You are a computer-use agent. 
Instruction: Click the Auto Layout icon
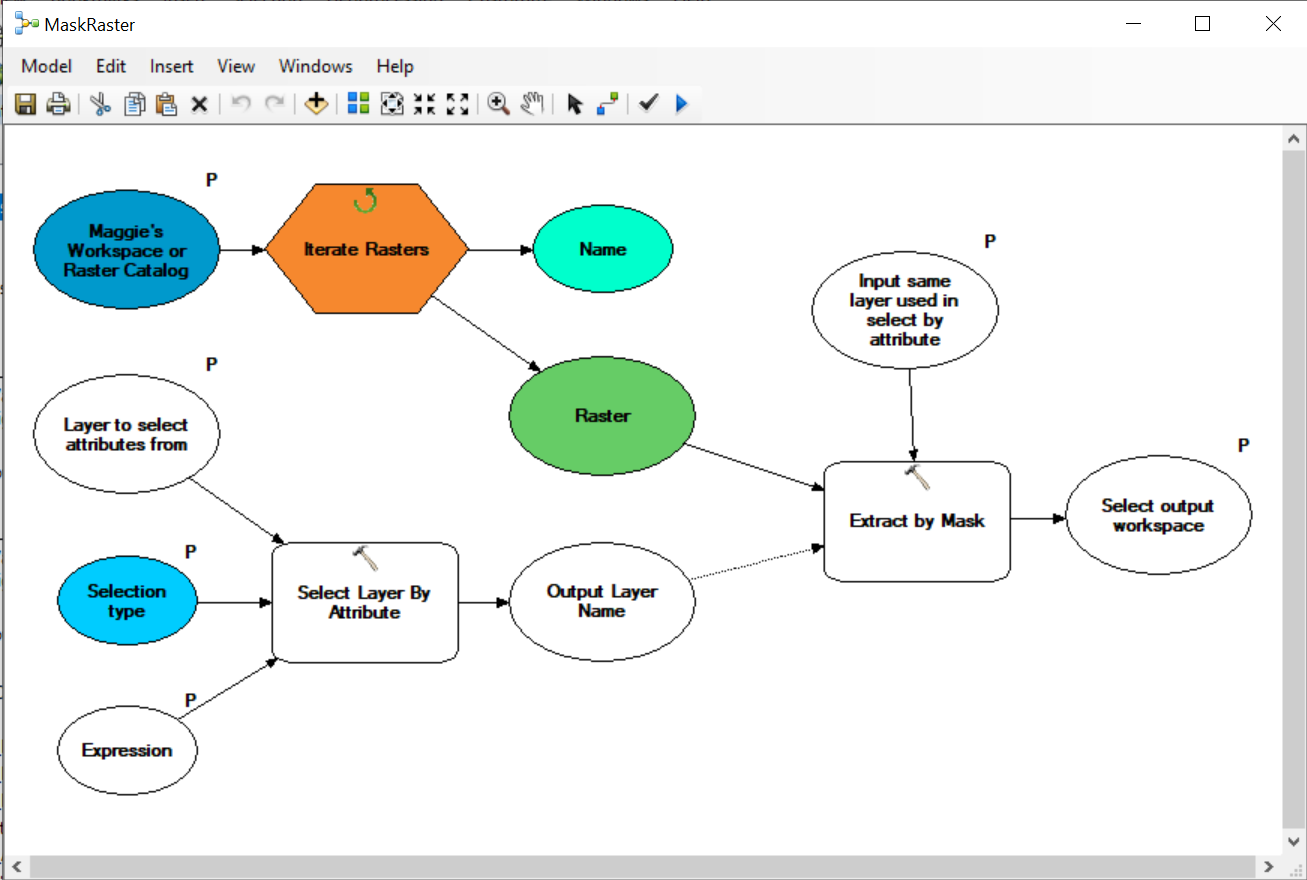pyautogui.click(x=358, y=104)
